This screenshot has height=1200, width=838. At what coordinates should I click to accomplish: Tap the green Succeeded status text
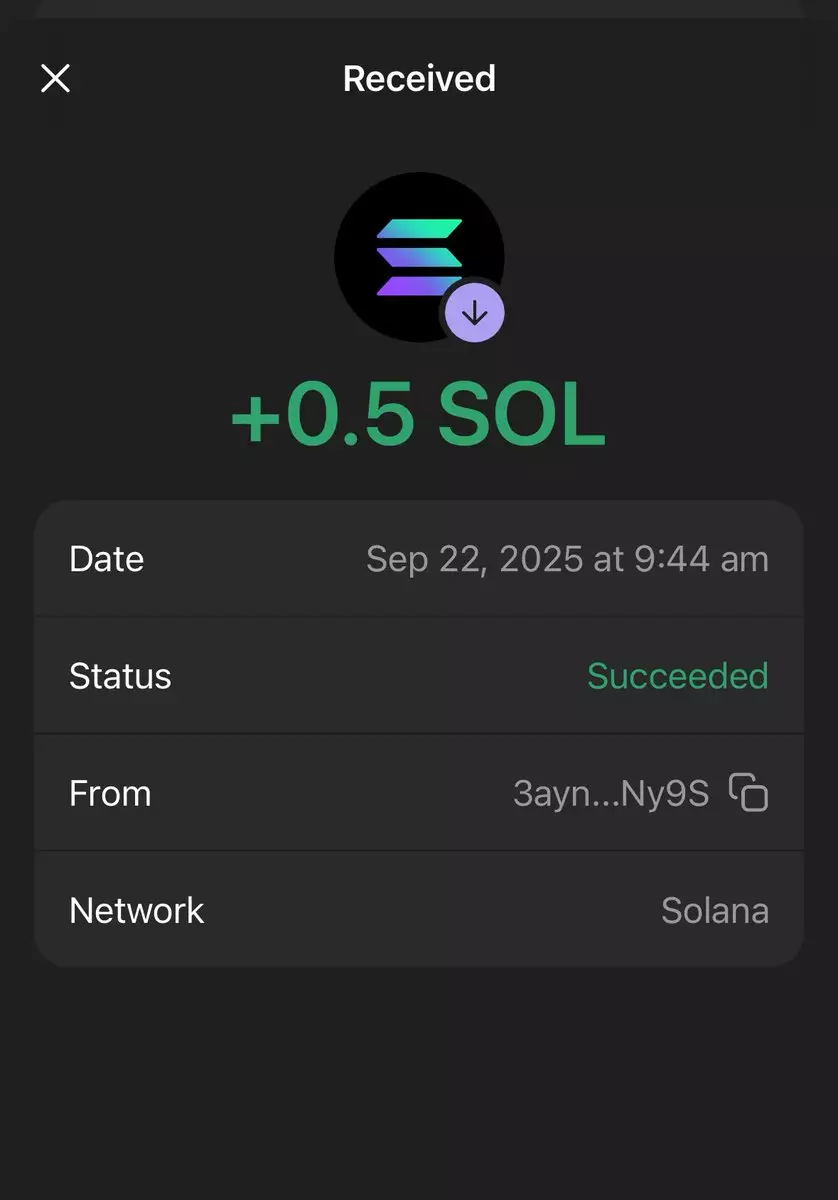[x=678, y=676]
